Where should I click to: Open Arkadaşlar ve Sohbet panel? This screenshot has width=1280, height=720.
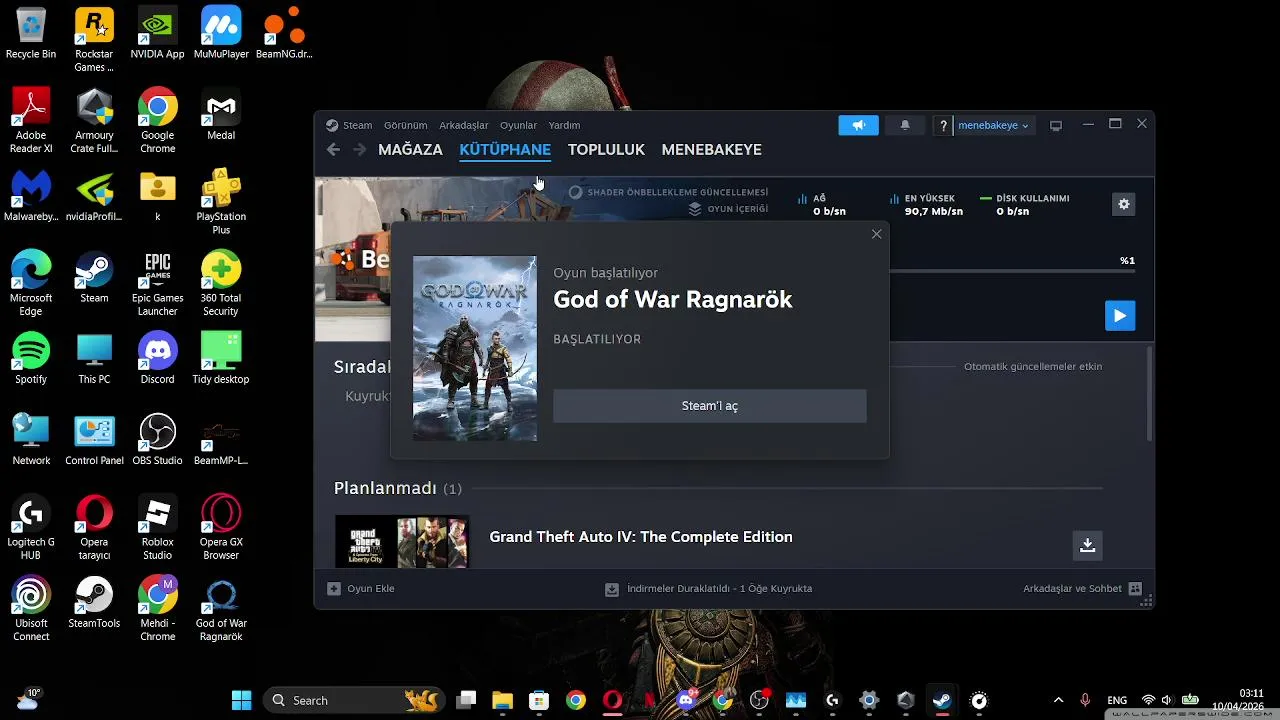[1082, 589]
